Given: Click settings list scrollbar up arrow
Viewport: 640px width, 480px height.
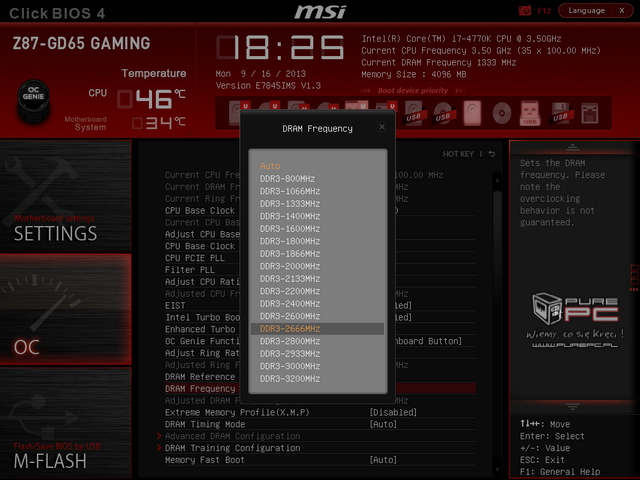Looking at the screenshot, I should 497,180.
